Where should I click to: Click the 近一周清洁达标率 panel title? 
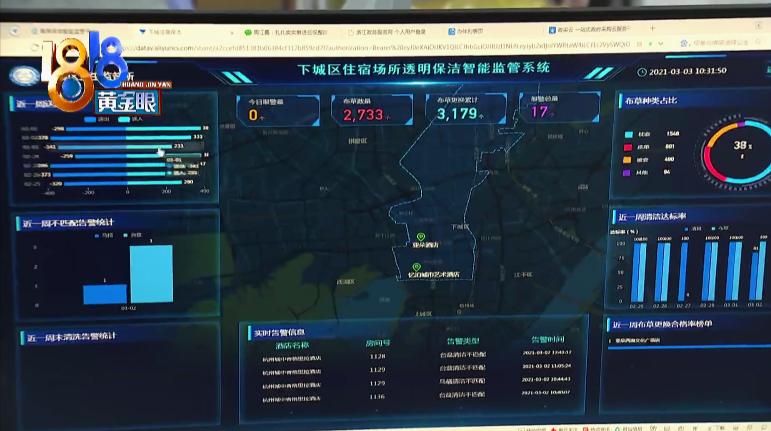coord(652,217)
